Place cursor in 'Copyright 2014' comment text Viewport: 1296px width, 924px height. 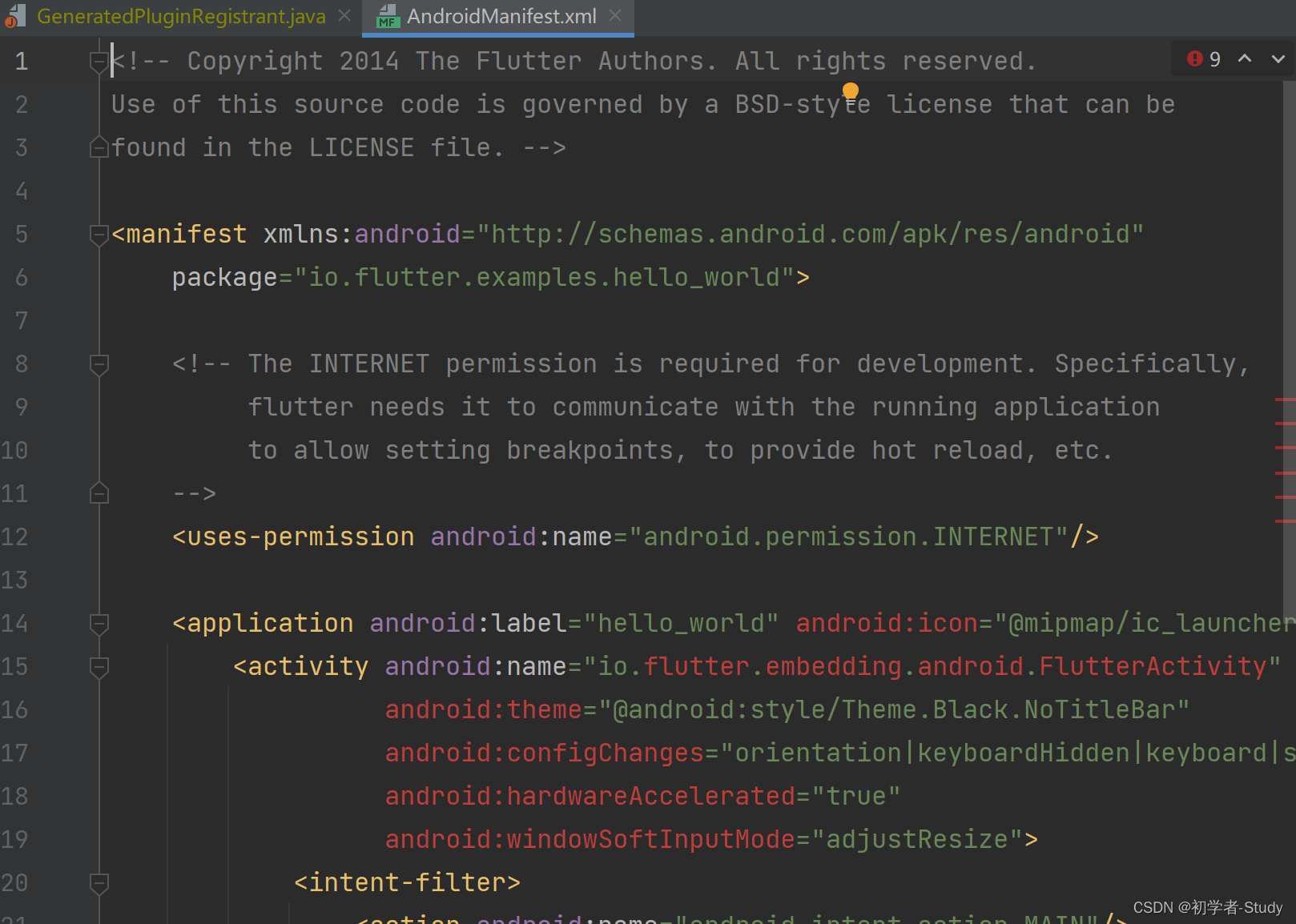tap(293, 61)
